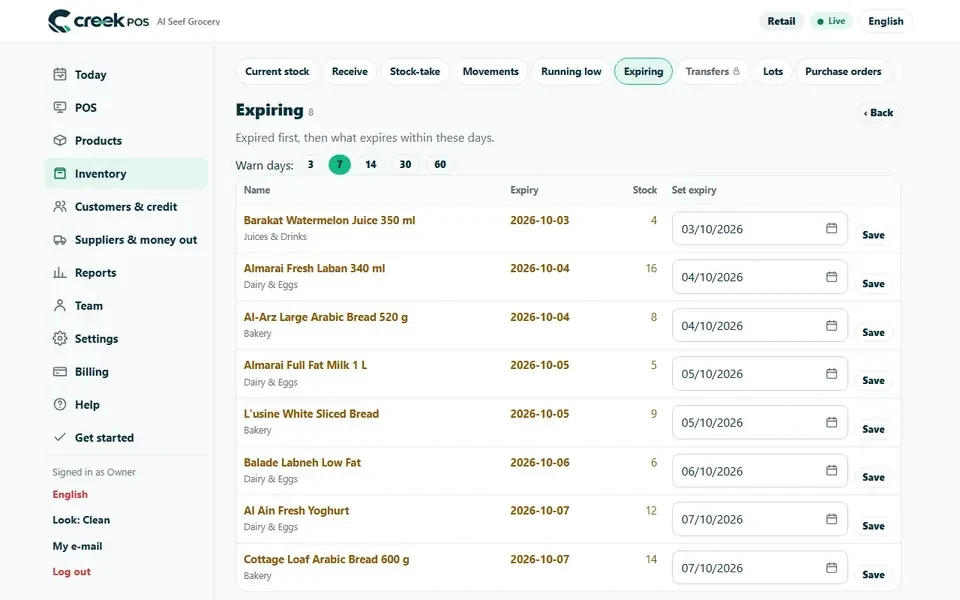Viewport: 960px width, 600px height.
Task: Click the Stock column header
Action: [x=645, y=190]
